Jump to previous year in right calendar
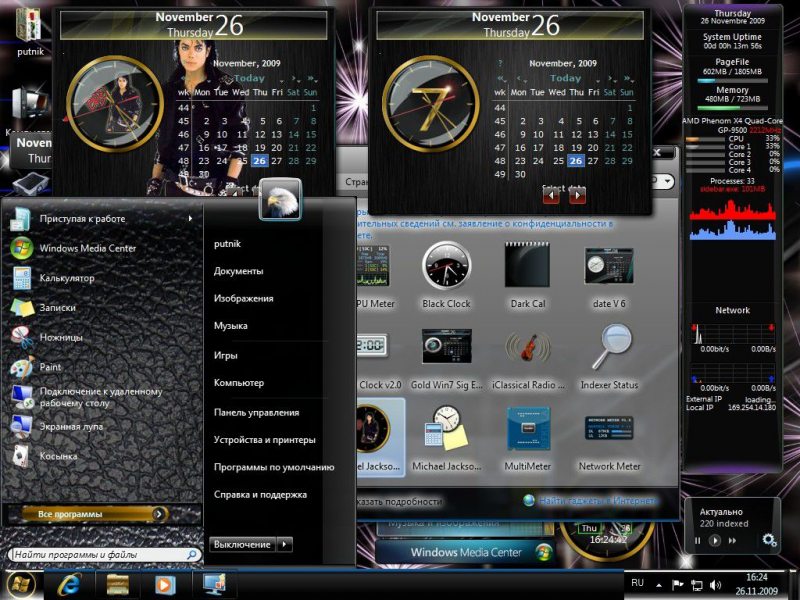The width and height of the screenshot is (800, 600). pos(502,79)
